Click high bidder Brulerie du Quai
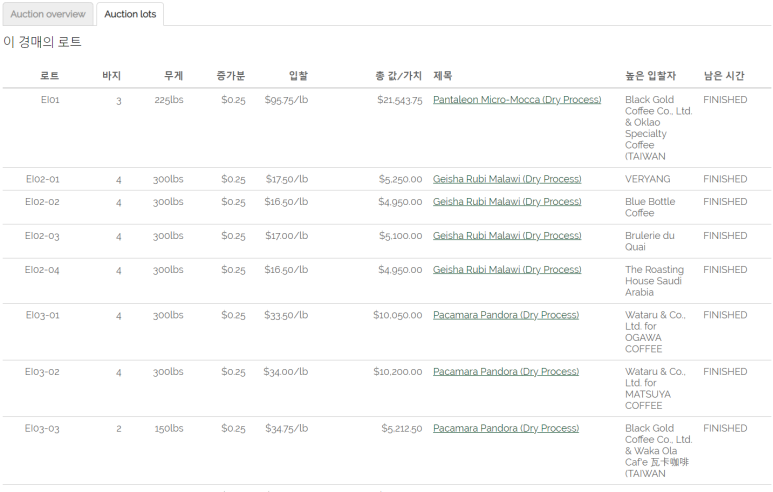Image resolution: width=773 pixels, height=492 pixels. pyautogui.click(x=649, y=241)
